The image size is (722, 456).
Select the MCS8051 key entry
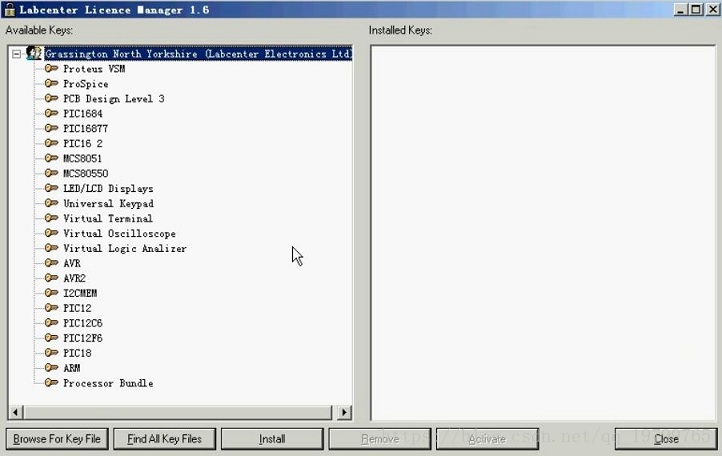(82, 158)
